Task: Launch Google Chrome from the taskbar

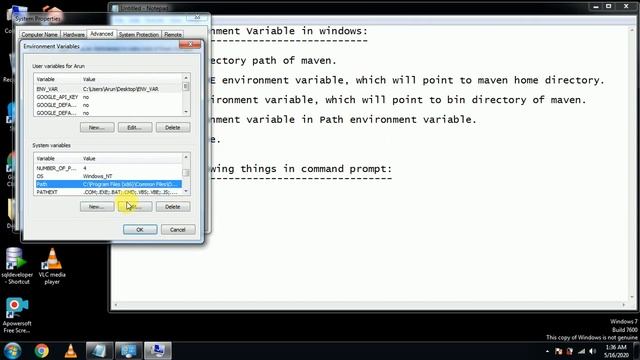Action: click(41, 351)
